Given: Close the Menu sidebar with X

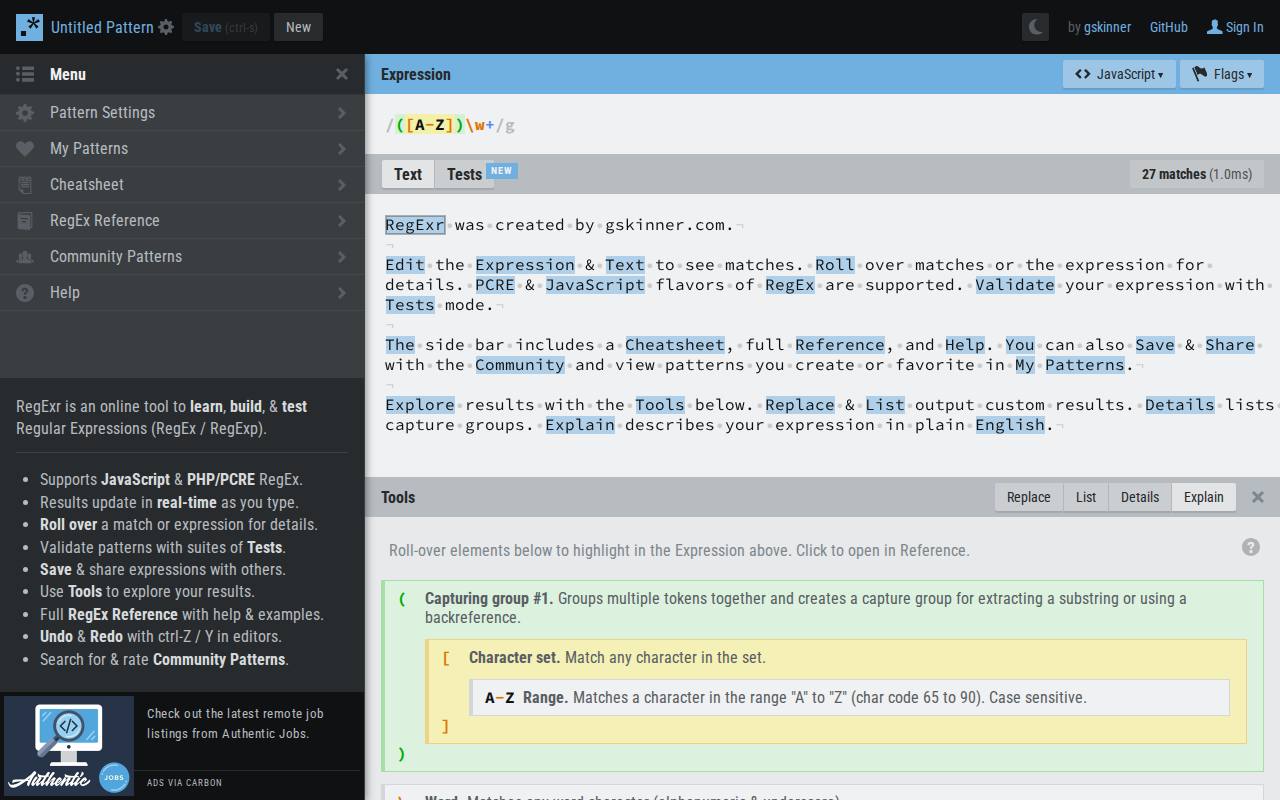Looking at the screenshot, I should [342, 74].
